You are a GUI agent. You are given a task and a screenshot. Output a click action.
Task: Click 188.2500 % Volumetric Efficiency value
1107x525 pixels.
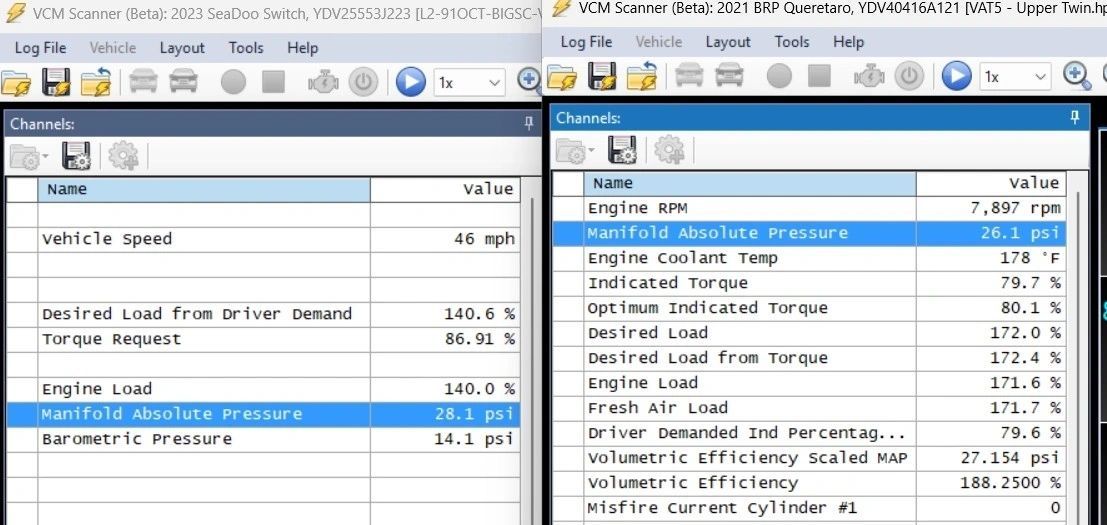(1010, 483)
